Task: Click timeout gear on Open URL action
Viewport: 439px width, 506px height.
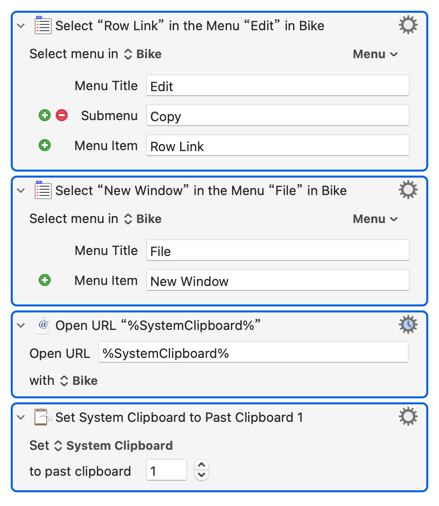Action: point(408,325)
